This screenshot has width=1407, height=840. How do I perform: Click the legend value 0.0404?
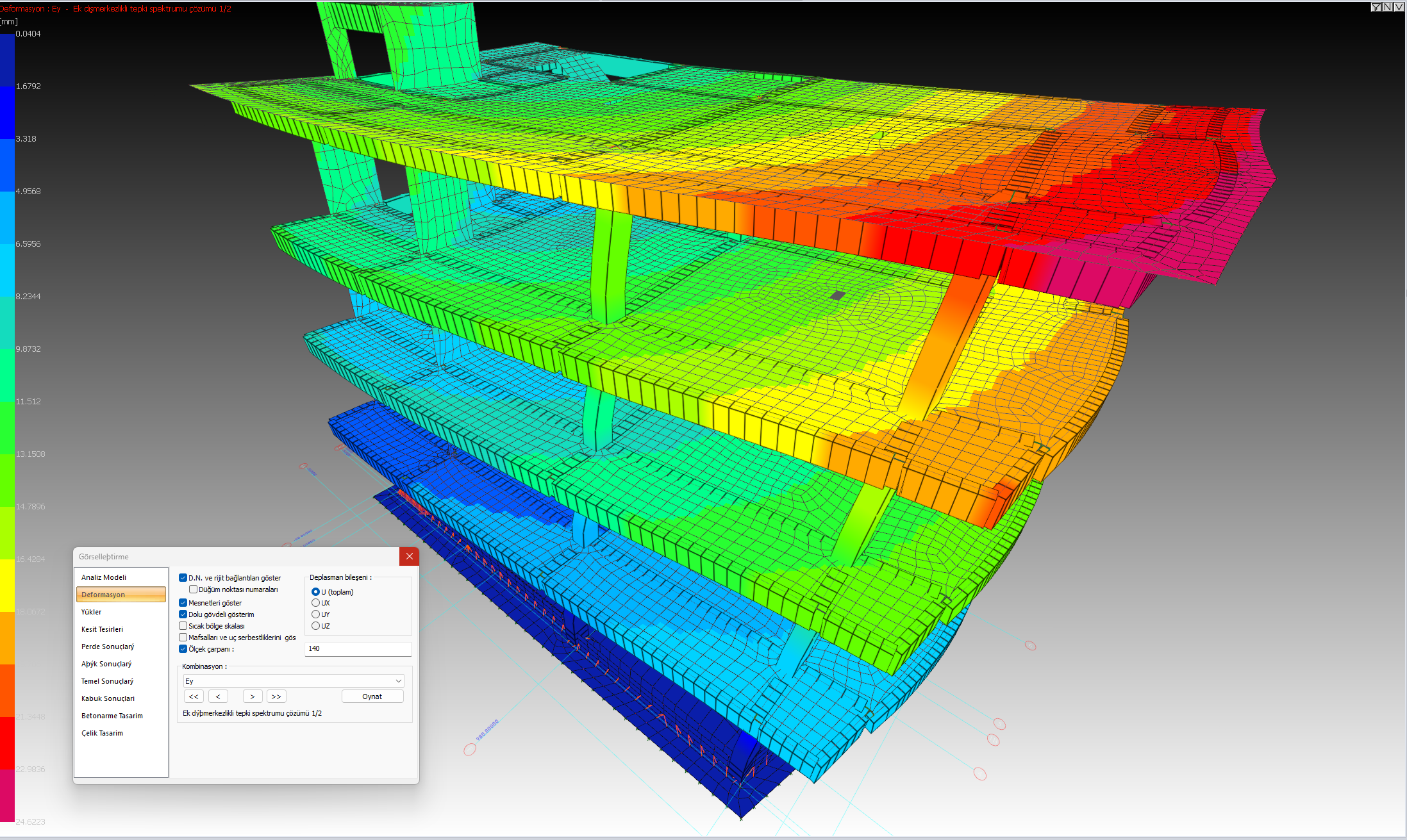pyautogui.click(x=28, y=34)
